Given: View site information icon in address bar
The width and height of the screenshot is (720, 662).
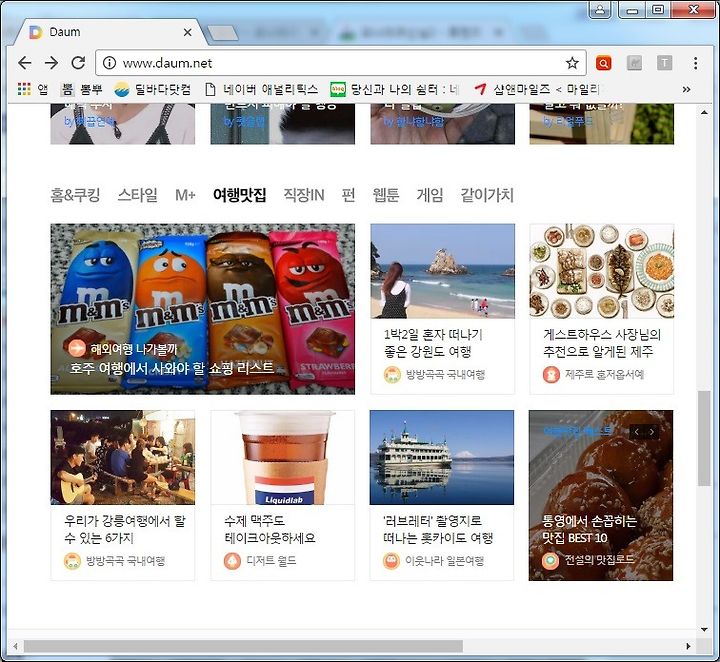Looking at the screenshot, I should click(109, 63).
